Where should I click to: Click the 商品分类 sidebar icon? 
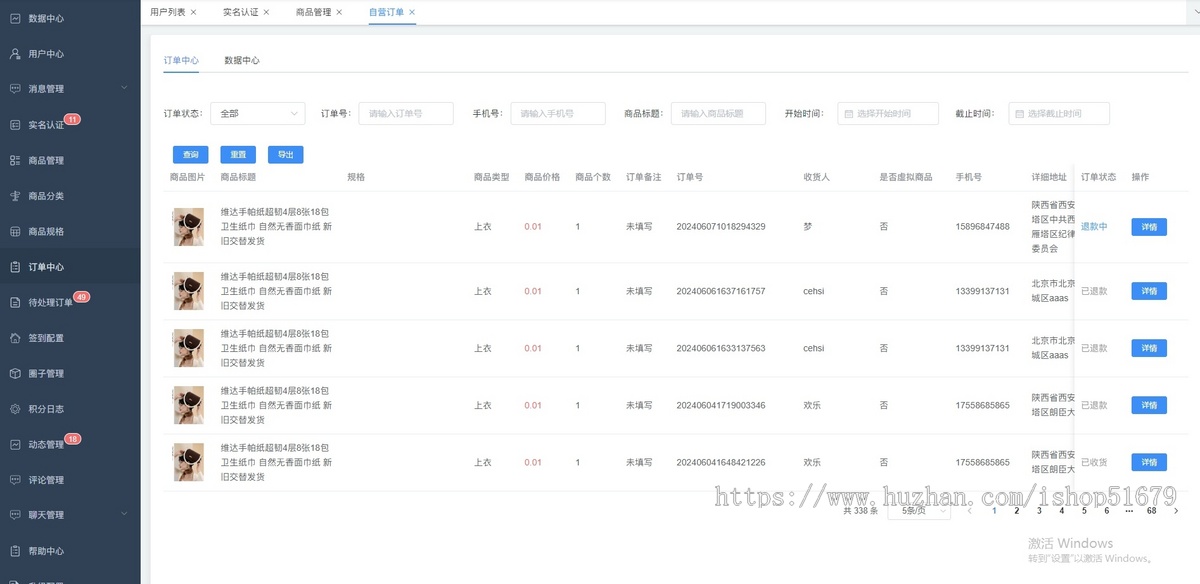15,196
